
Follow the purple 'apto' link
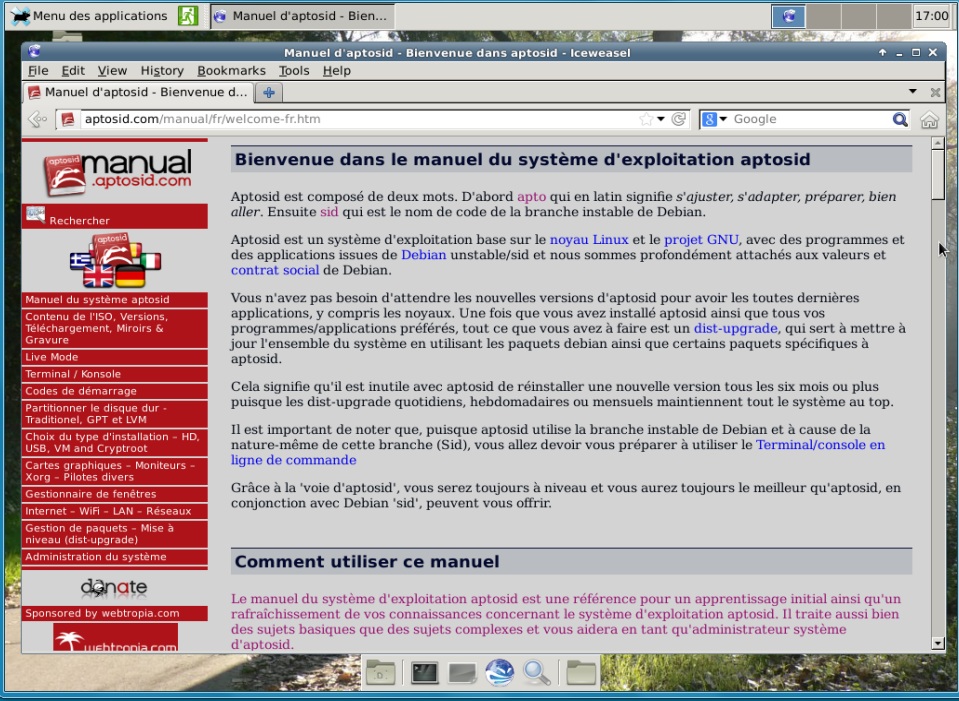tap(531, 197)
